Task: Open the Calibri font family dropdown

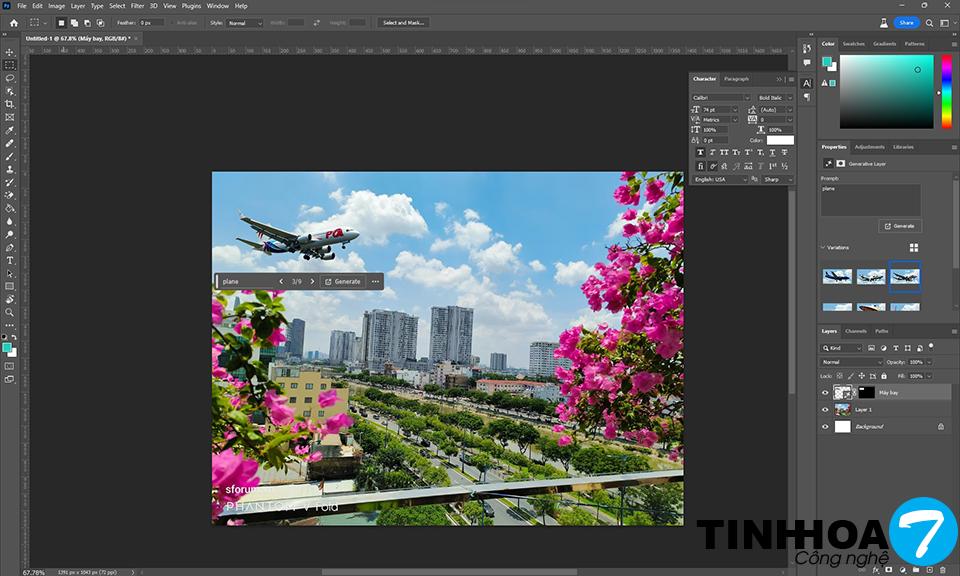Action: click(720, 97)
